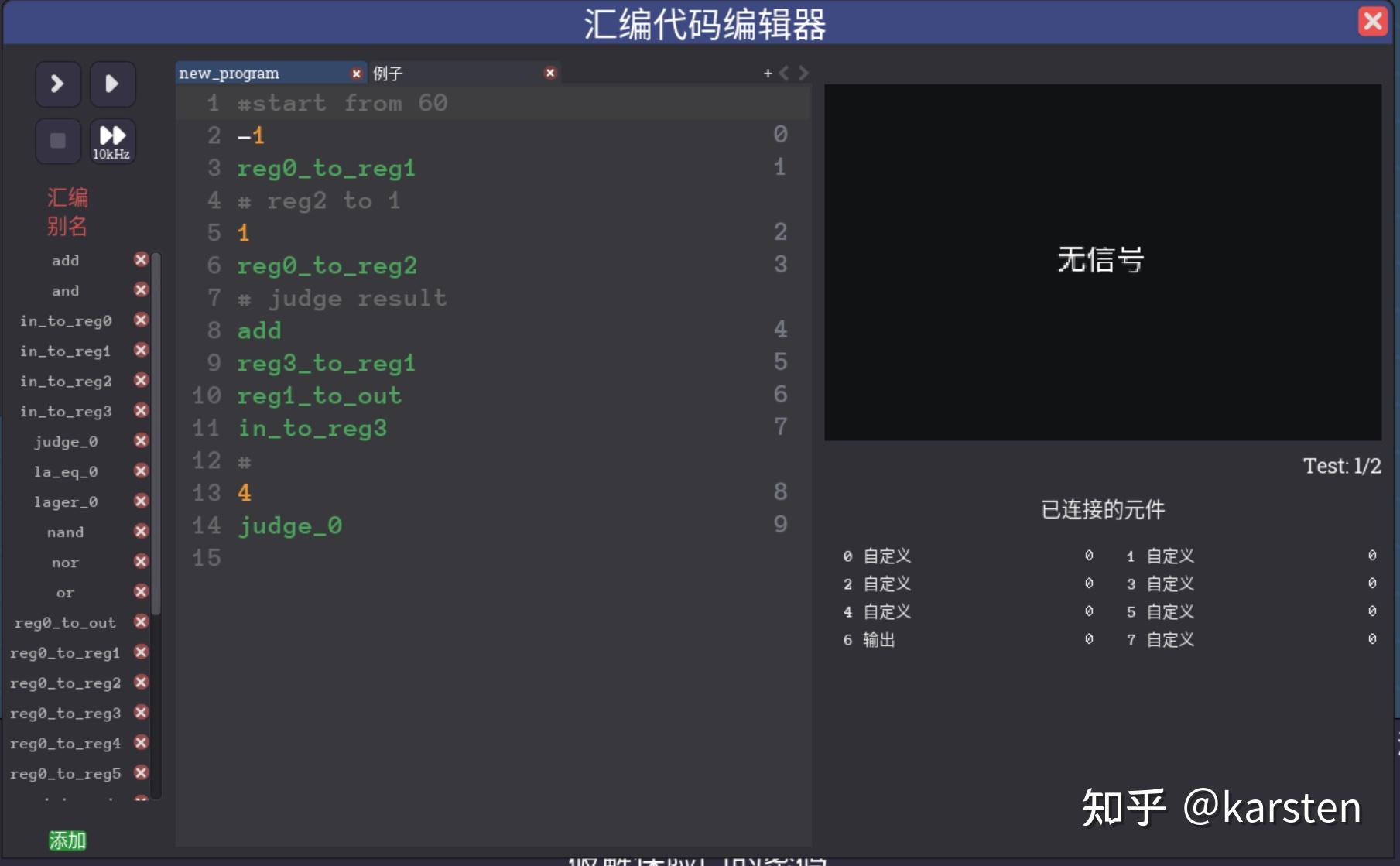This screenshot has width=1400, height=866.
Task: Delete the add alias
Action: pos(141,259)
